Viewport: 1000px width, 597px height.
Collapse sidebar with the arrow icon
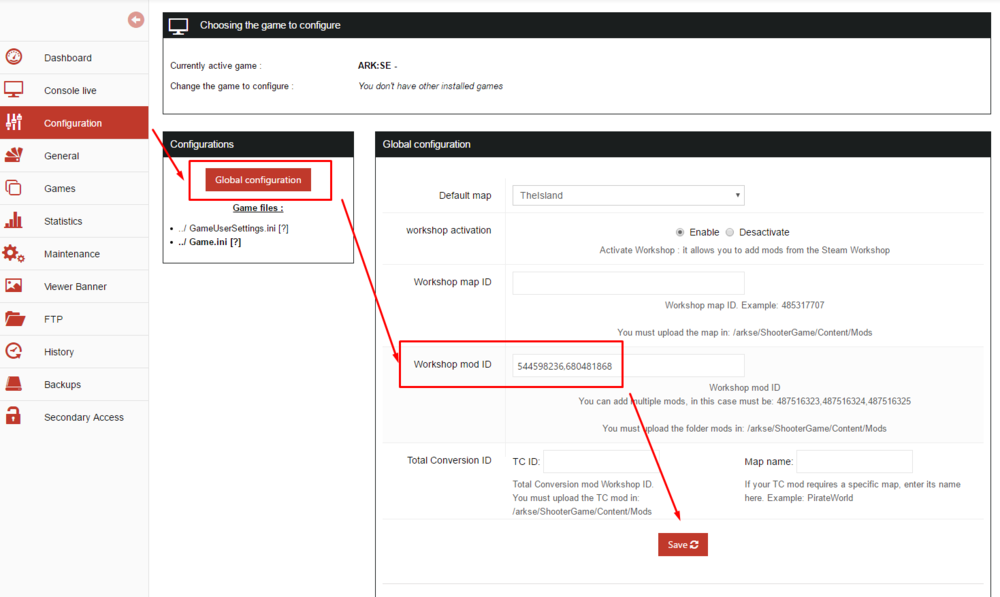click(136, 20)
